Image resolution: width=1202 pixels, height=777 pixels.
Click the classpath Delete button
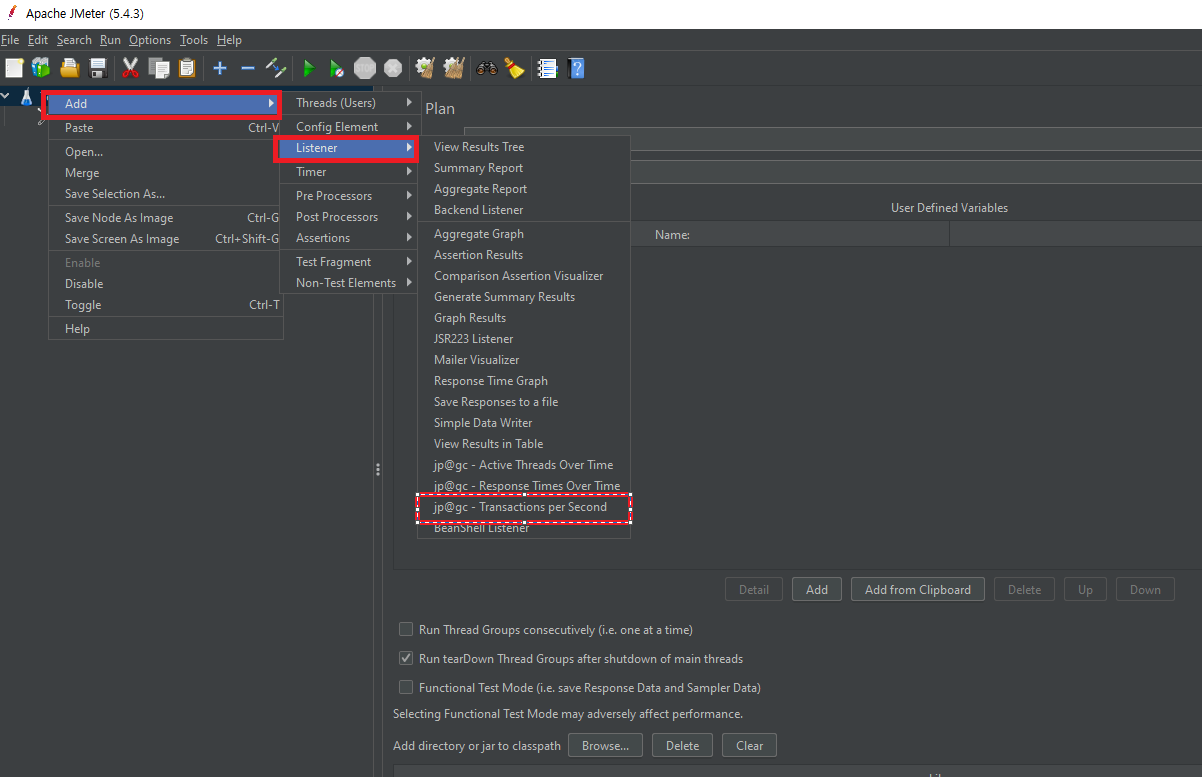(682, 745)
